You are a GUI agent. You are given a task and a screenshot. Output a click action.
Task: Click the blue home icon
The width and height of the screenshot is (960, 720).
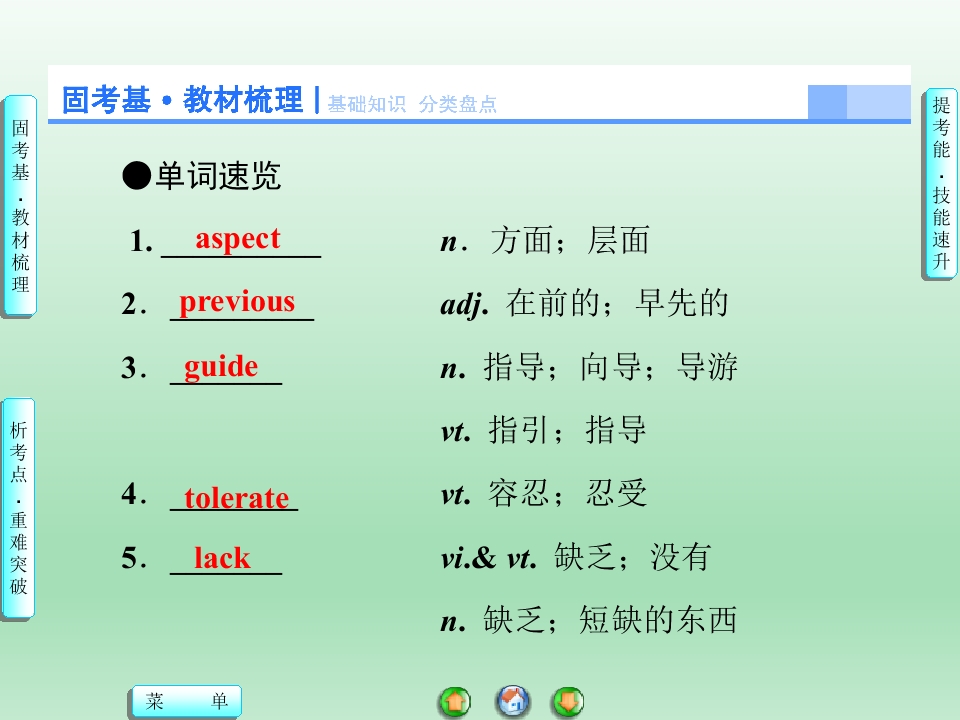click(x=512, y=701)
